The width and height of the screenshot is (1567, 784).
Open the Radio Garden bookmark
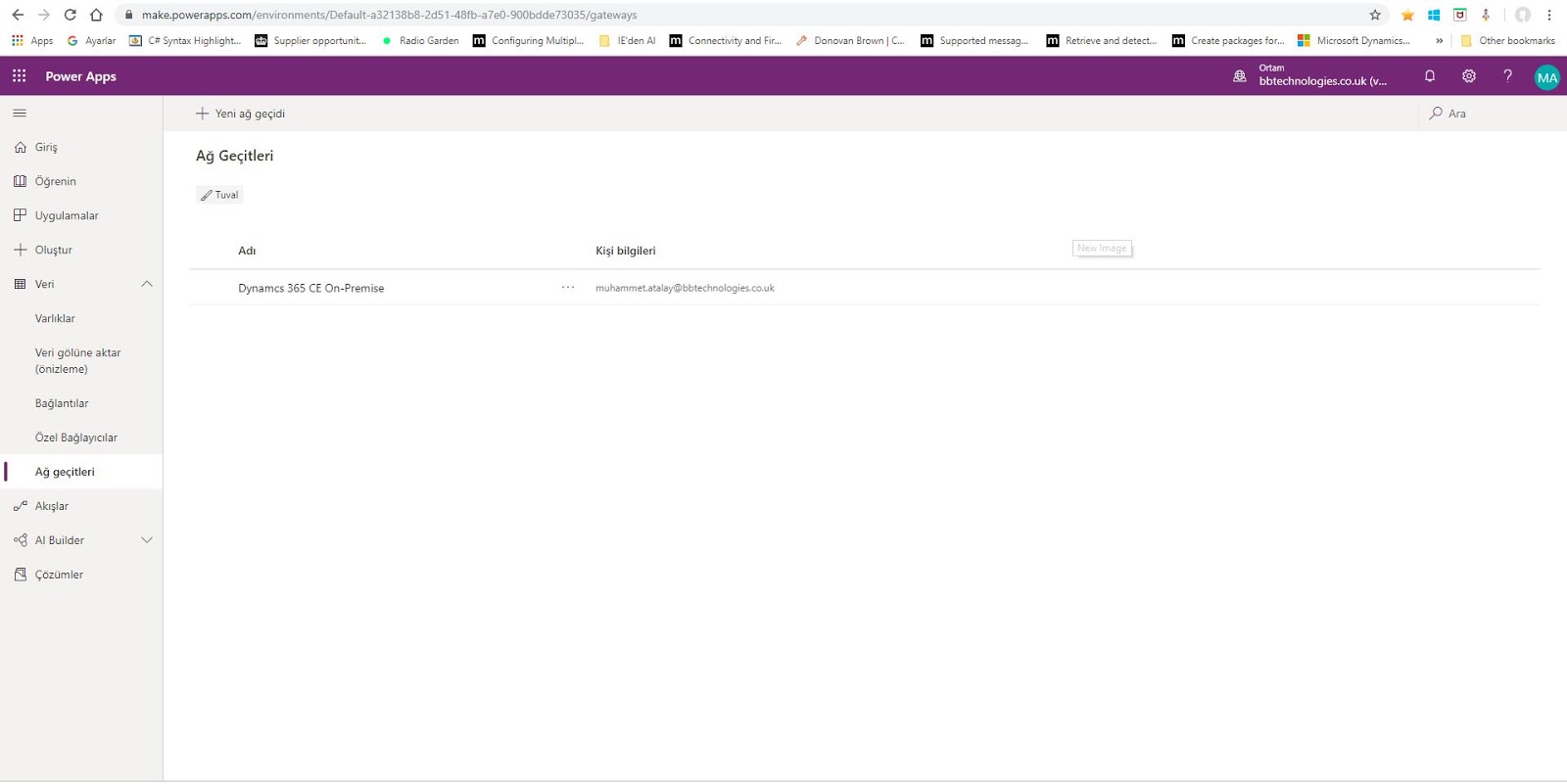420,41
